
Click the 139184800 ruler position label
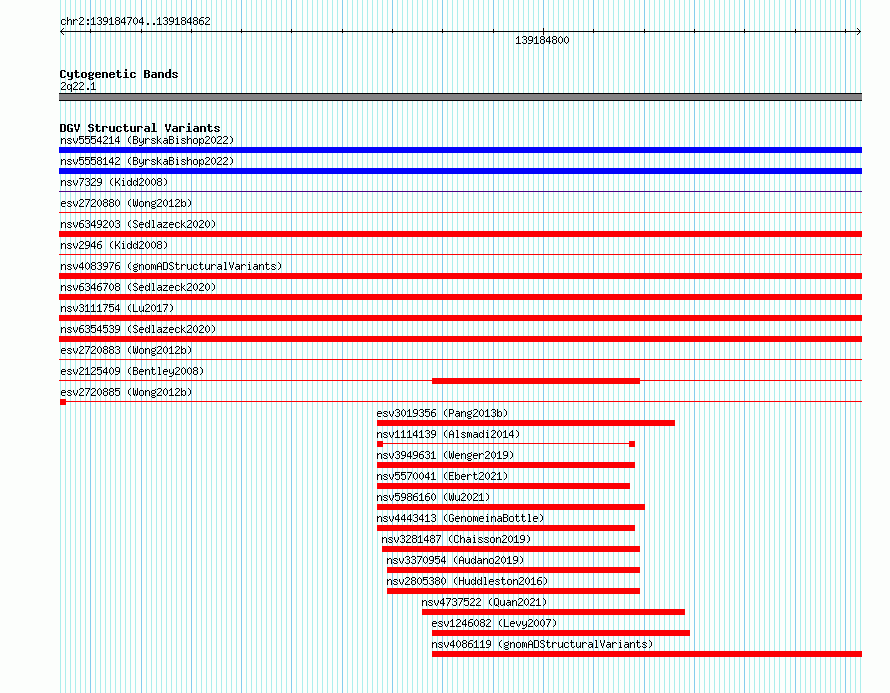542,40
